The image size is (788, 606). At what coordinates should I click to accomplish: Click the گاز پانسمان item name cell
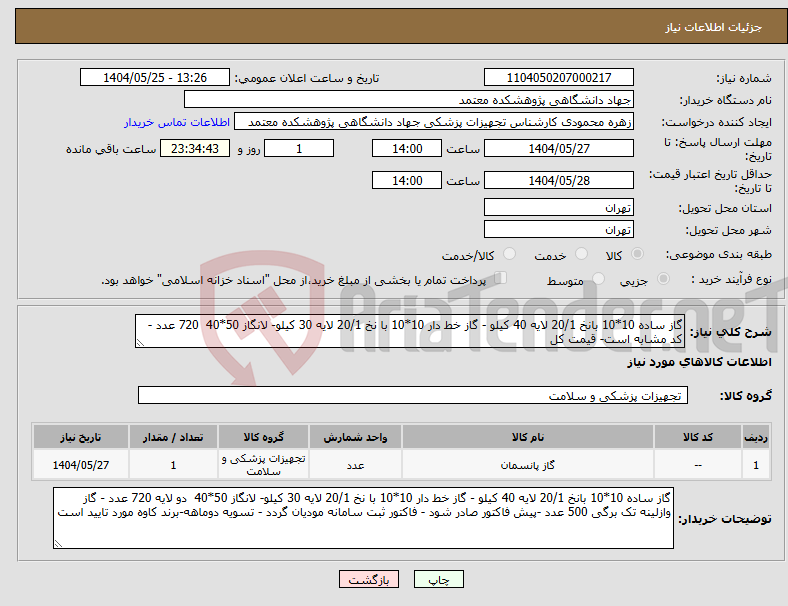coord(528,465)
